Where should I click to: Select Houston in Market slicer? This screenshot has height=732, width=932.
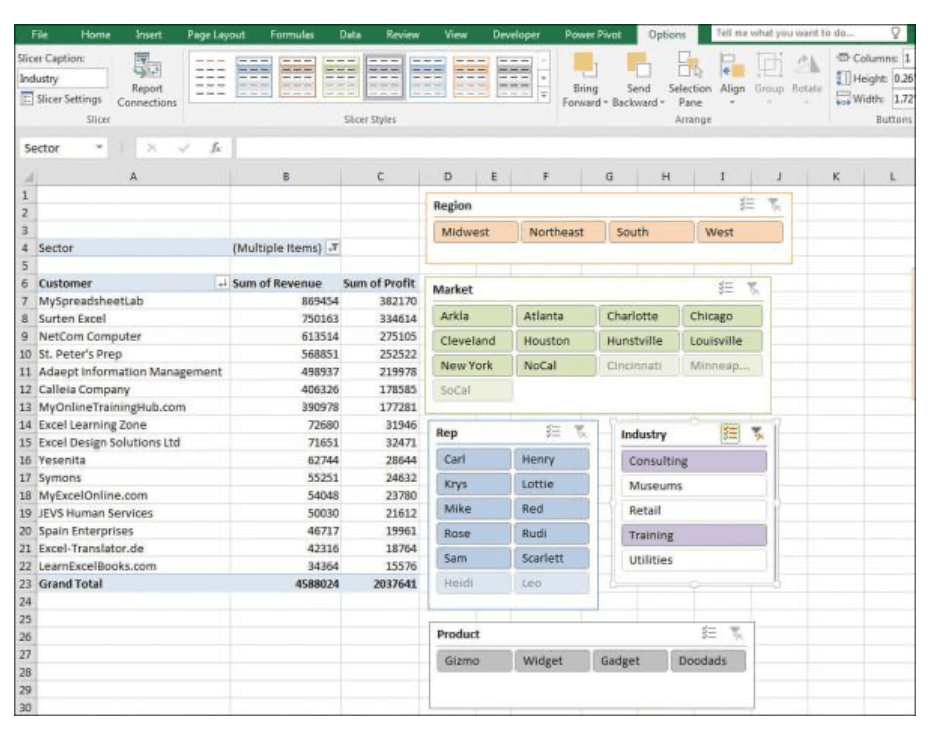555,341
